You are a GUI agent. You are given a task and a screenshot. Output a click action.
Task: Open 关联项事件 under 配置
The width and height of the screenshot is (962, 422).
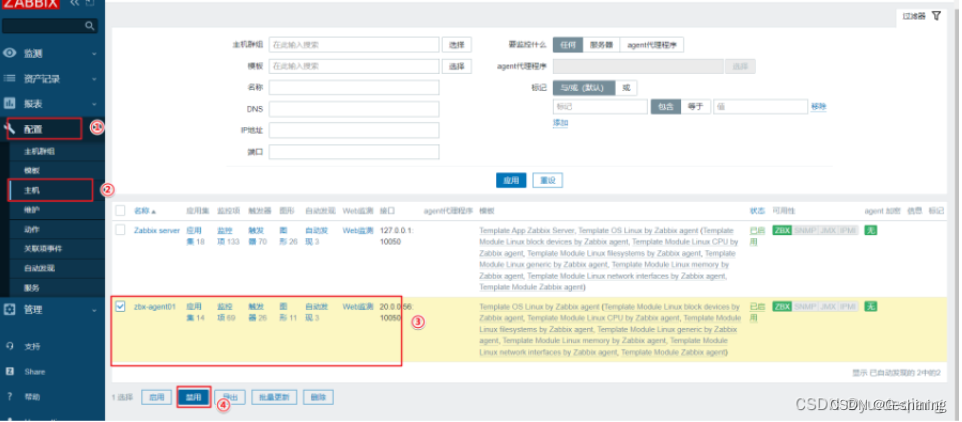click(x=43, y=249)
